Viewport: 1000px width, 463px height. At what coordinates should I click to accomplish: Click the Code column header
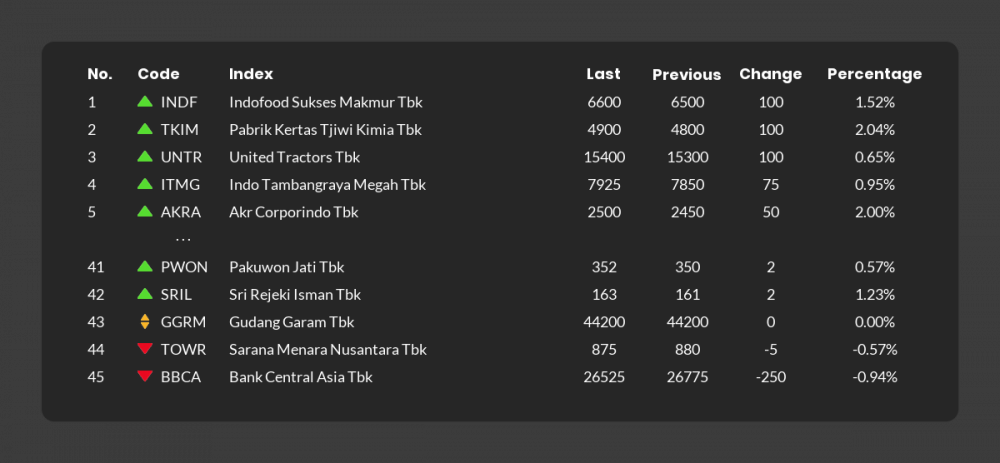coord(158,74)
